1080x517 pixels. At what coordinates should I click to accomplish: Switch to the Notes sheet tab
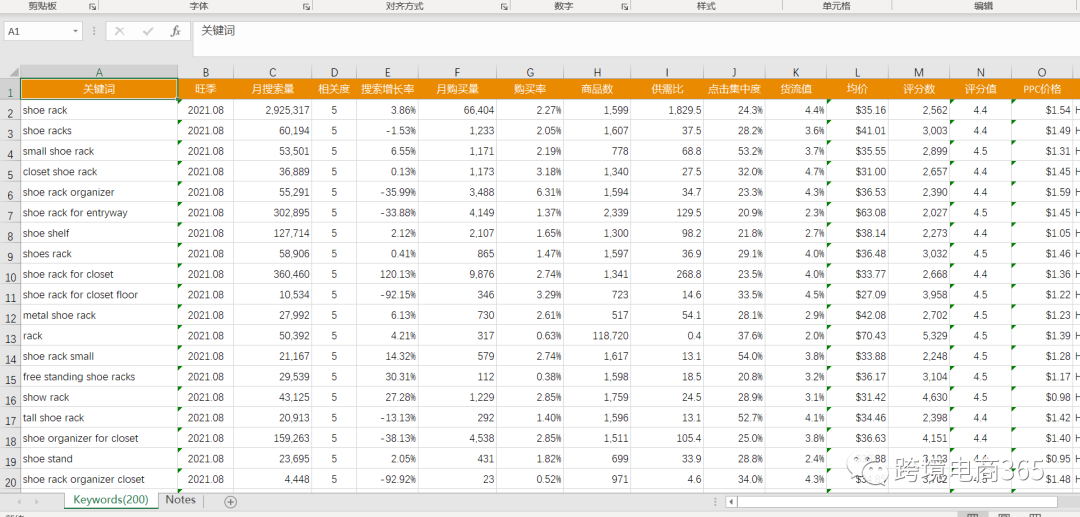[x=180, y=500]
